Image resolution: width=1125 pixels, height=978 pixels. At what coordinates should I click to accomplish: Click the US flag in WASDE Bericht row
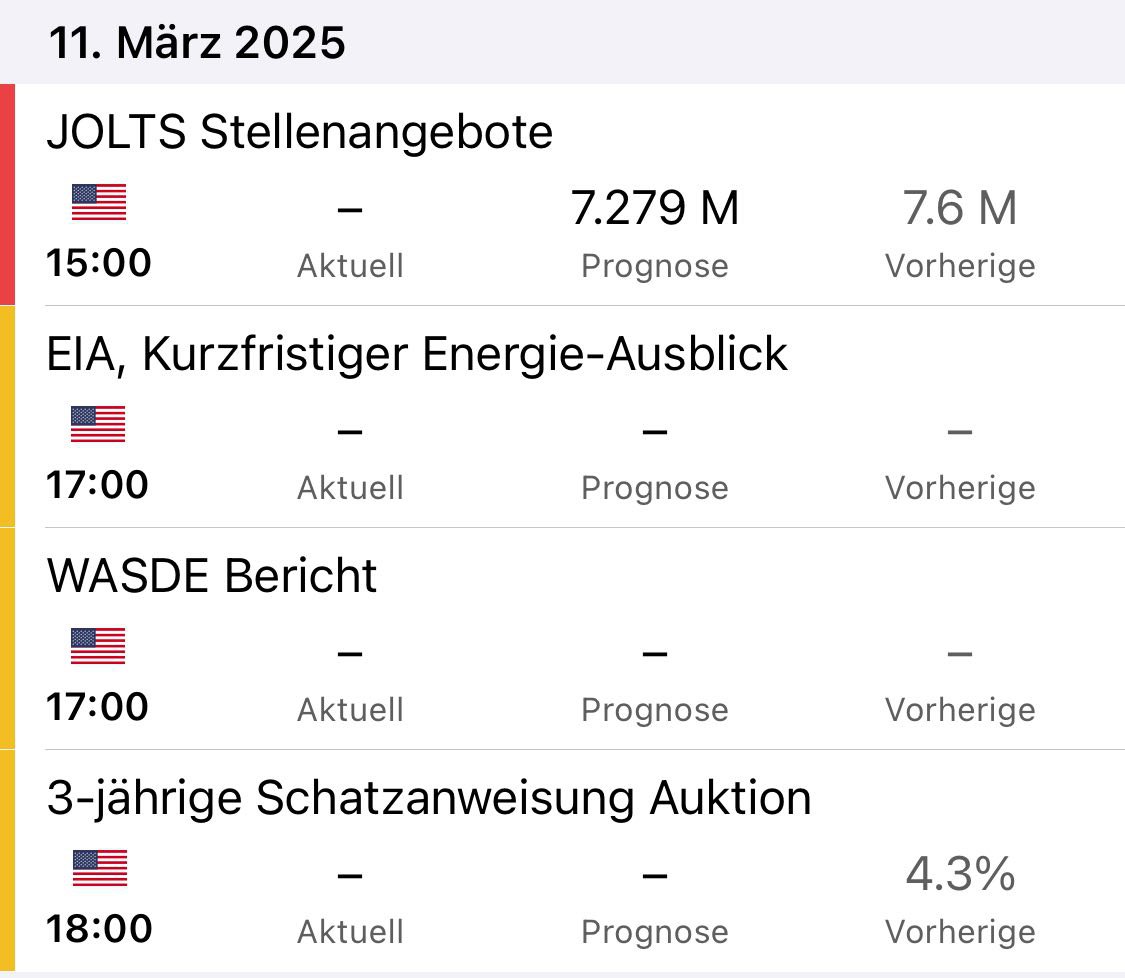click(98, 646)
